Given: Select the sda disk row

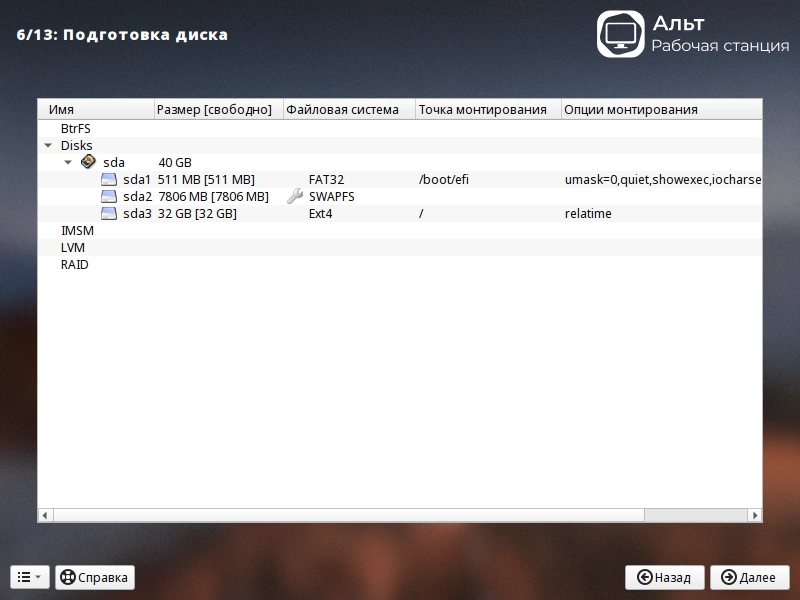Looking at the screenshot, I should (400, 162).
